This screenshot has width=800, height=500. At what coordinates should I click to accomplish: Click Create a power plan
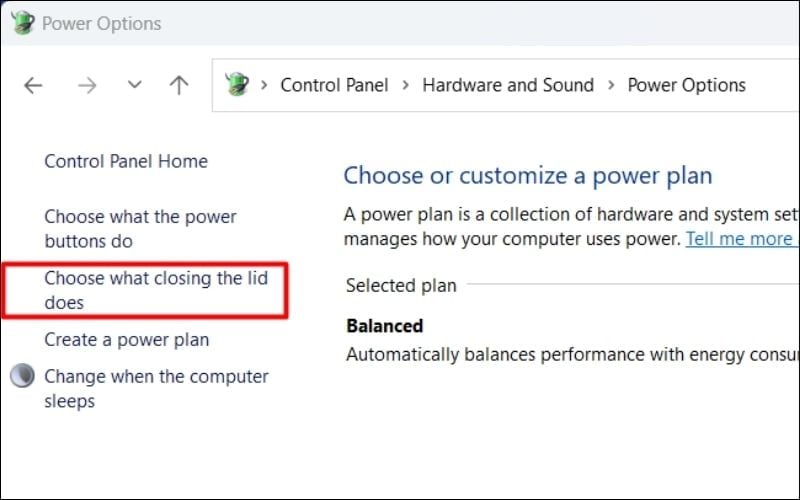coord(127,340)
